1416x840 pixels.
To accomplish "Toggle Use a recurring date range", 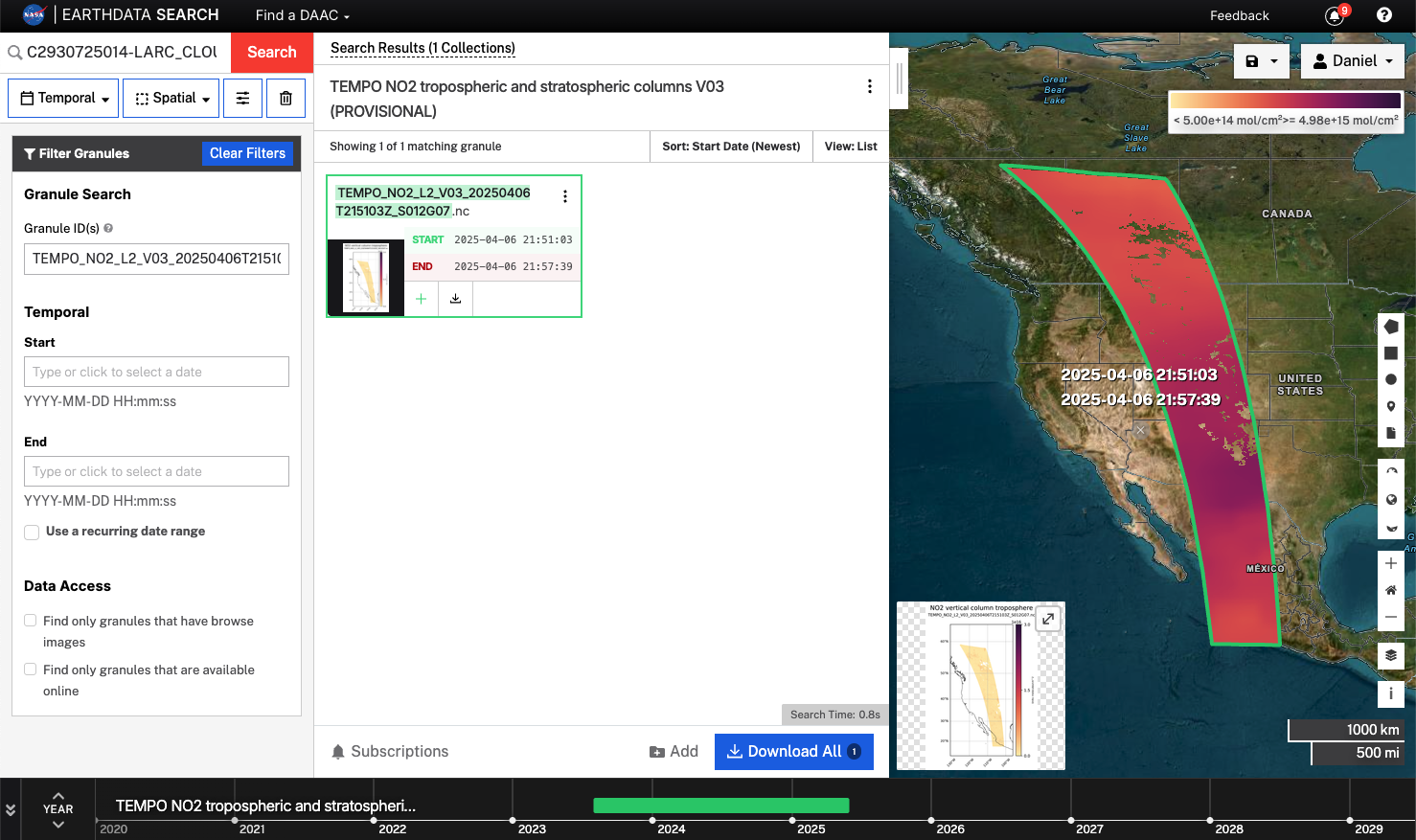I will tap(32, 532).
